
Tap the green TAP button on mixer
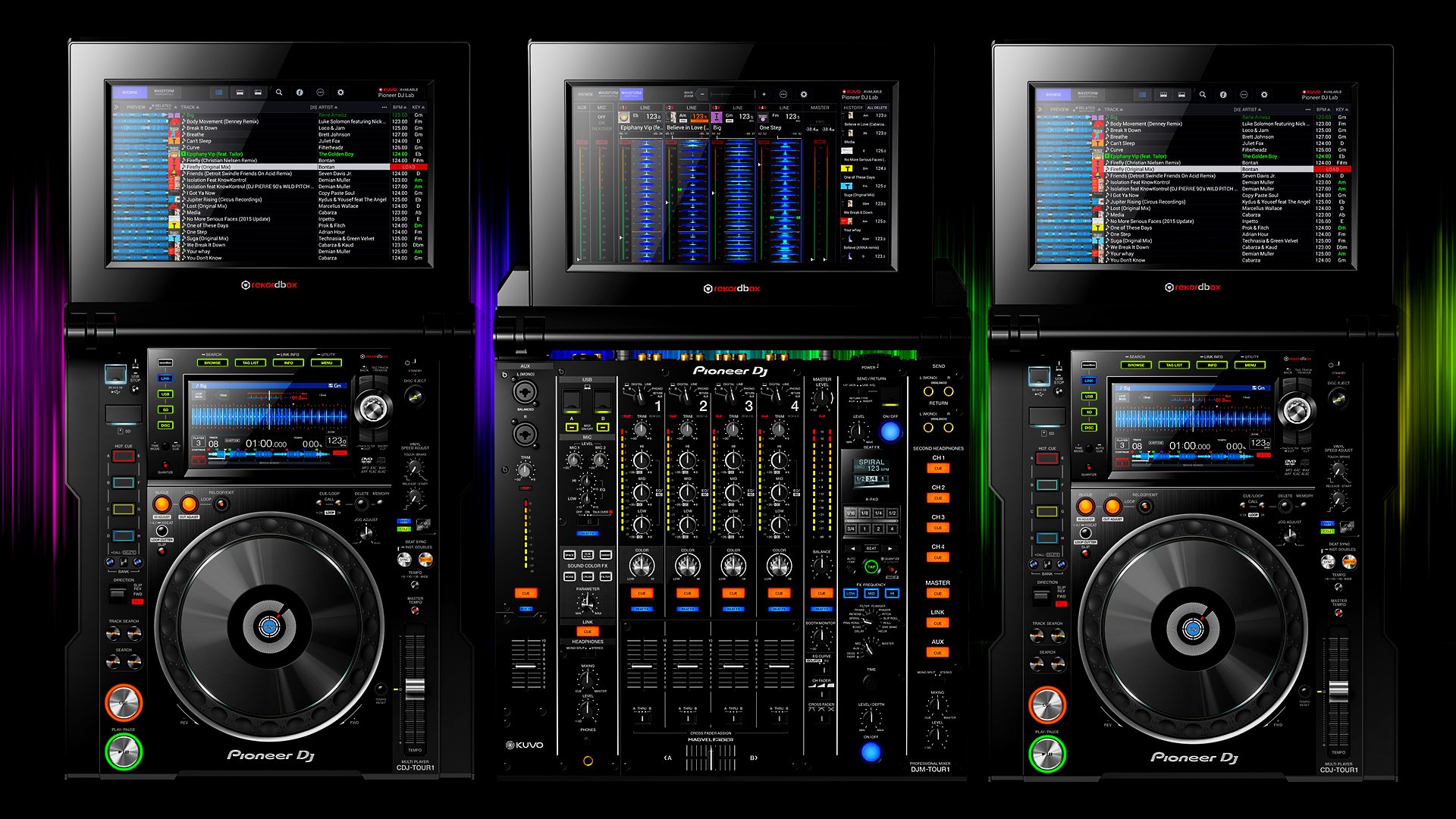pos(871,566)
